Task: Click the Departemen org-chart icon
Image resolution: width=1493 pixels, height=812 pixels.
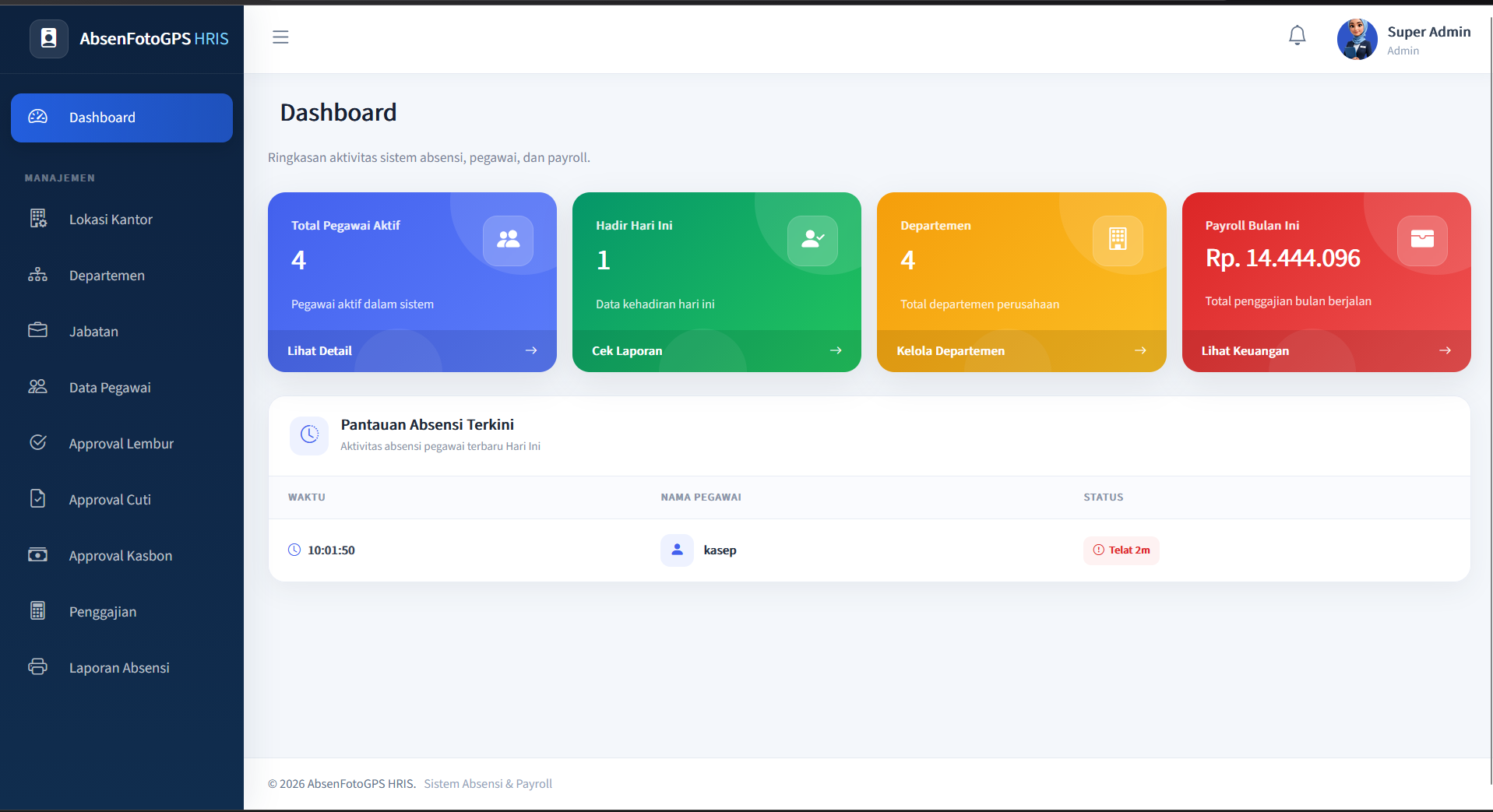Action: (x=37, y=275)
